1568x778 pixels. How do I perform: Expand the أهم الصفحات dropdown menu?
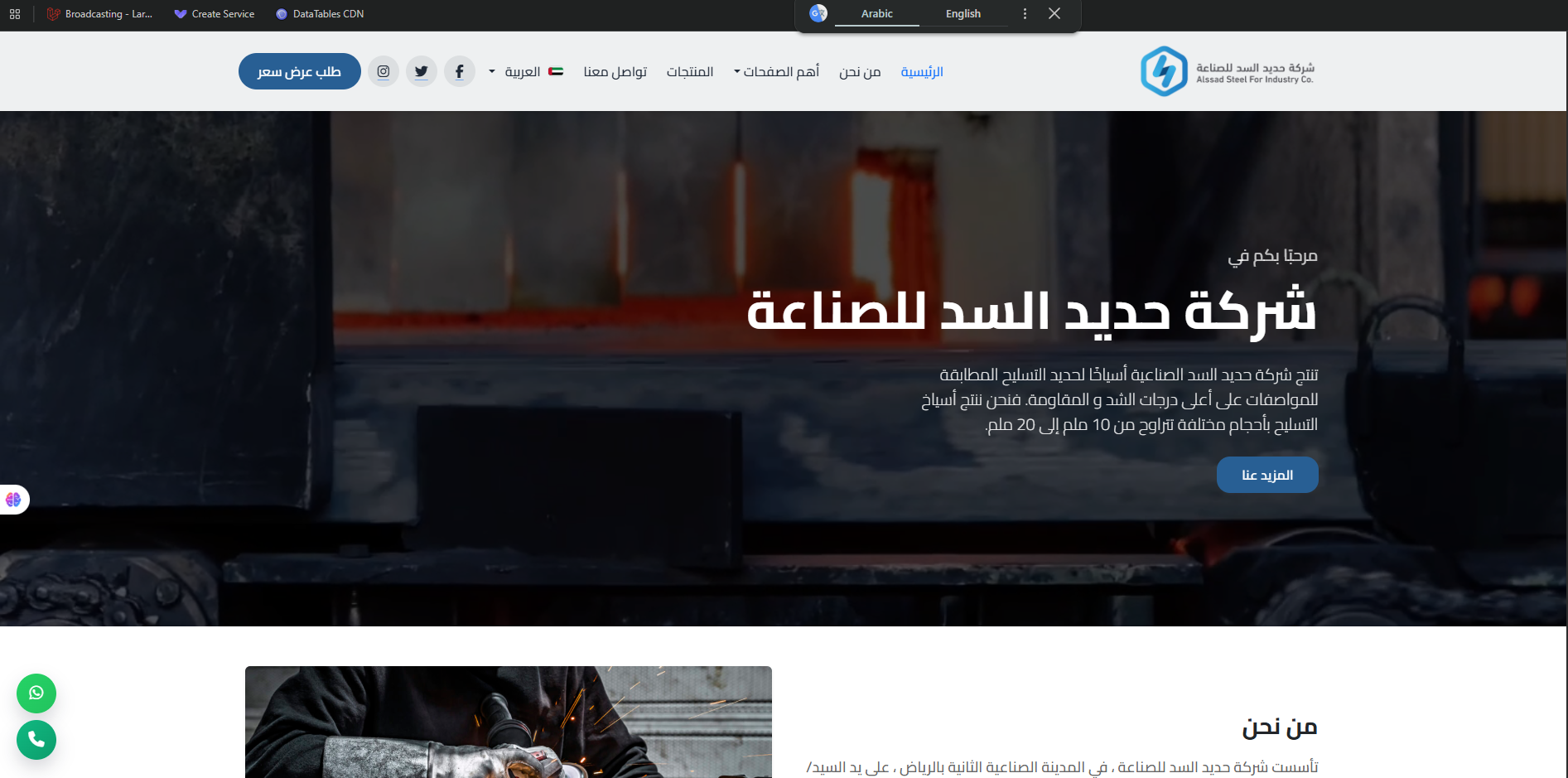point(775,71)
